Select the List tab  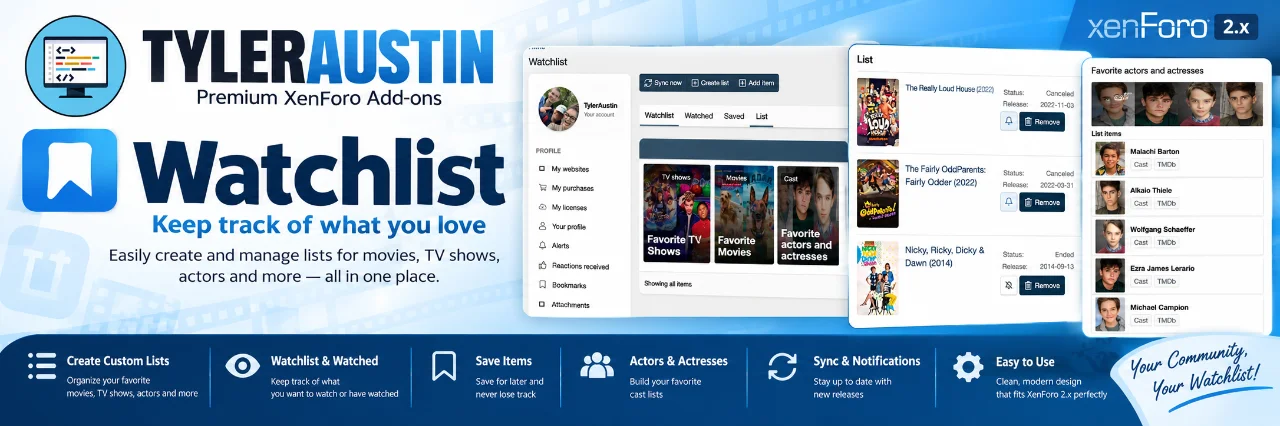click(761, 116)
